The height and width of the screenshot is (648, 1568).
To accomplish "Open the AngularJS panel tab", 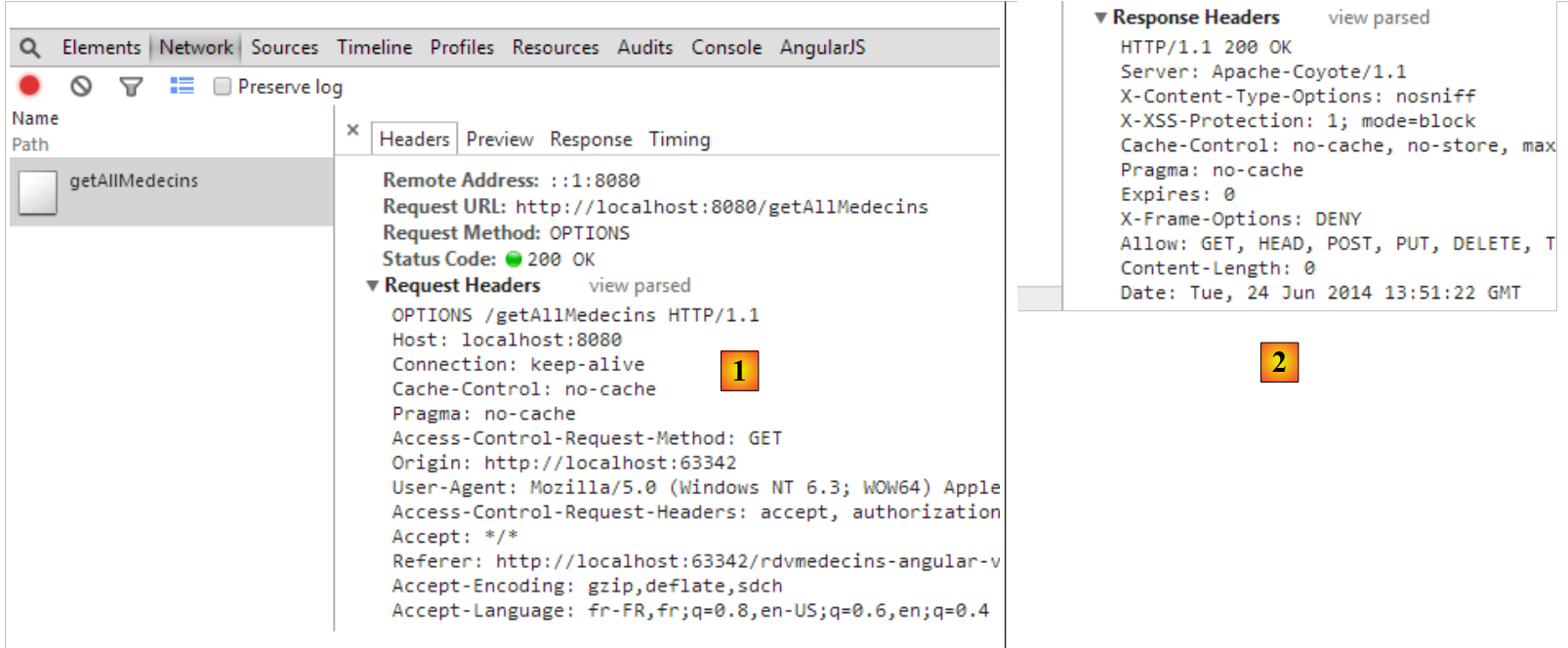I will [821, 48].
